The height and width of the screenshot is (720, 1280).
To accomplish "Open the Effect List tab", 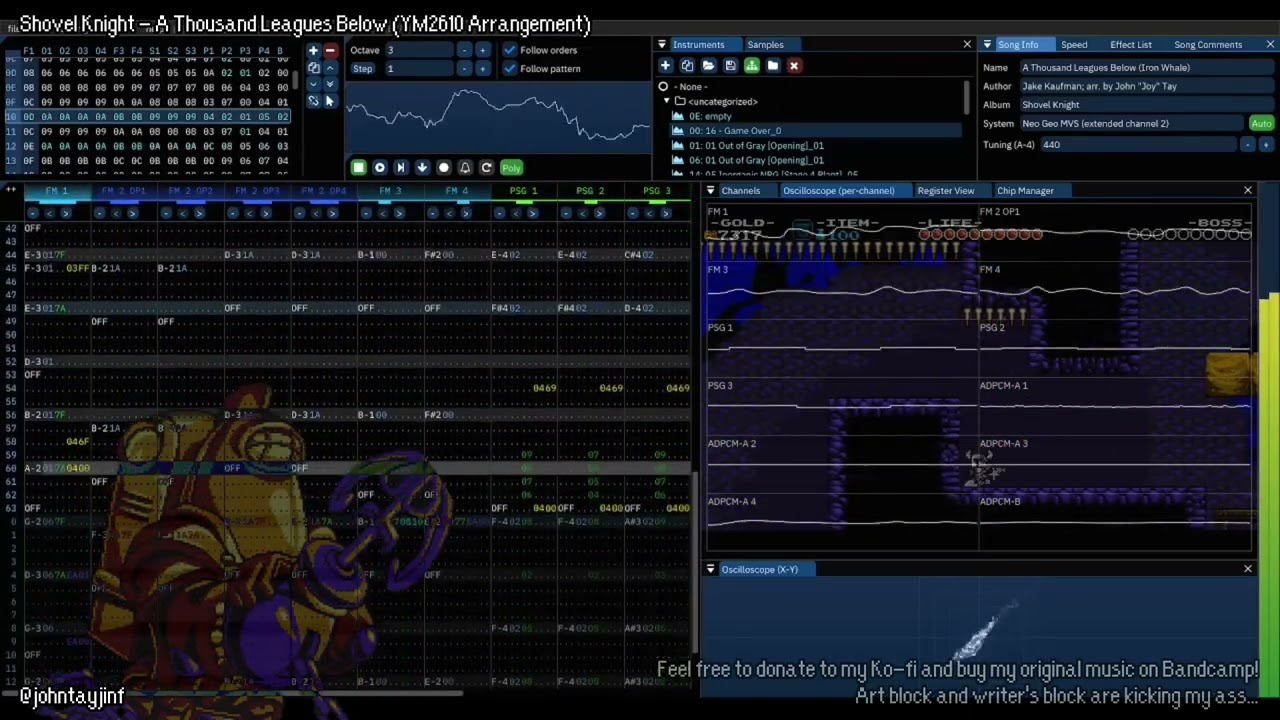I will click(1131, 44).
